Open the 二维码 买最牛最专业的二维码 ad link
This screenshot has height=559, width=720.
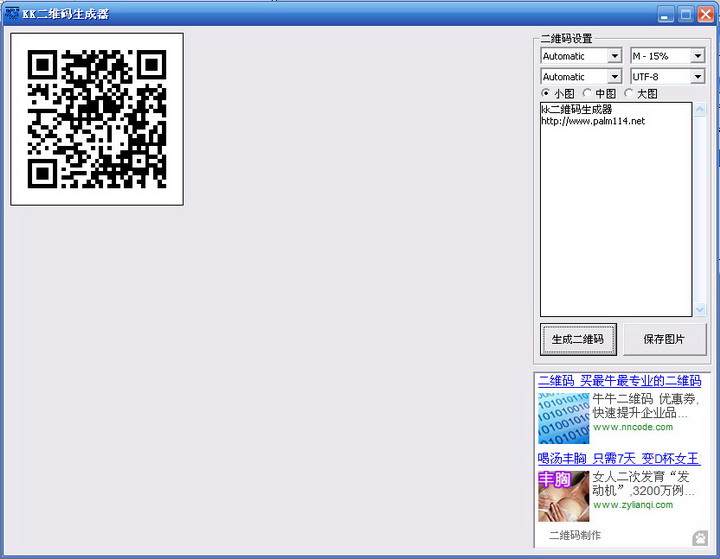click(619, 381)
